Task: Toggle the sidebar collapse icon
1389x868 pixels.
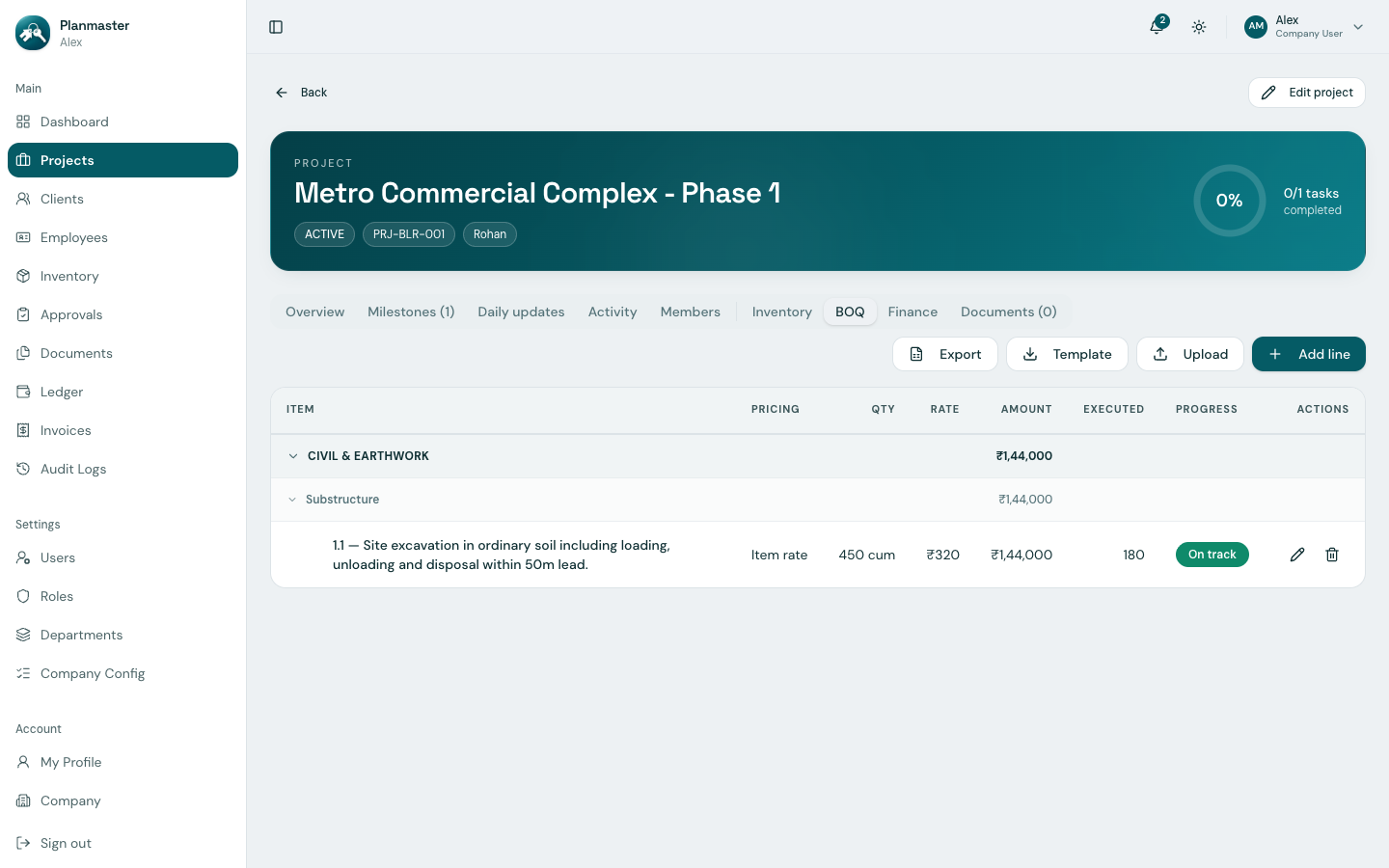Action: click(276, 27)
